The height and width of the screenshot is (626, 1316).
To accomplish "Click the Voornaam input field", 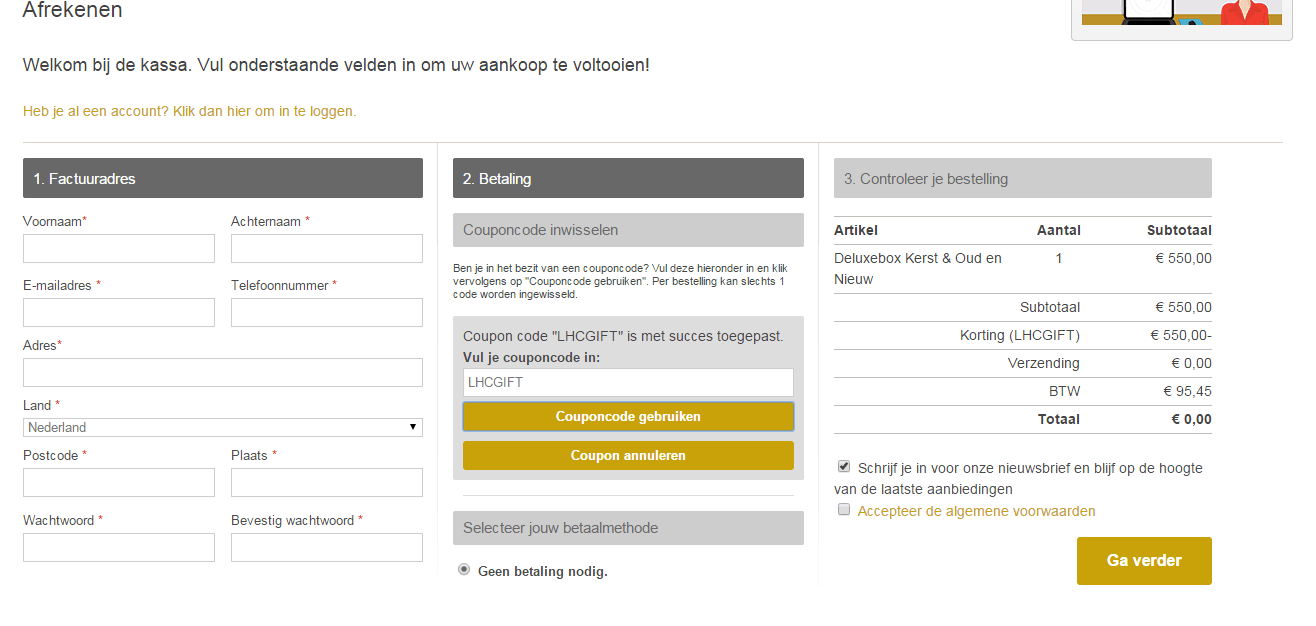I will pos(119,248).
